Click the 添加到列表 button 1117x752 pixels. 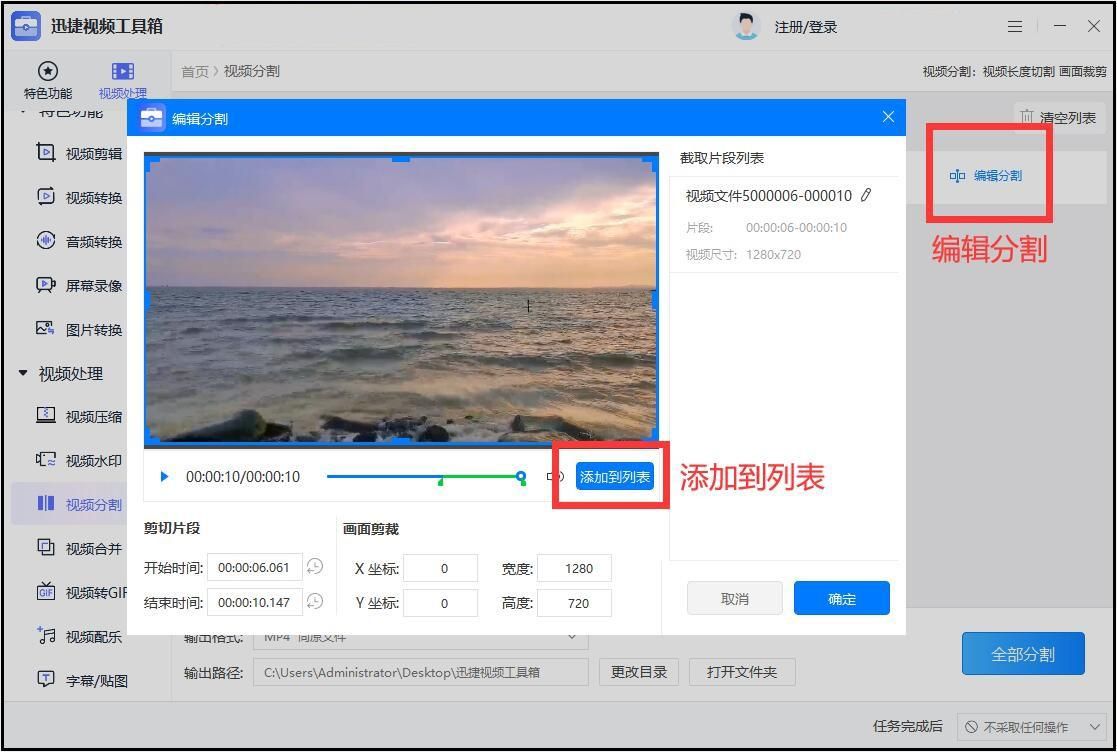click(613, 477)
